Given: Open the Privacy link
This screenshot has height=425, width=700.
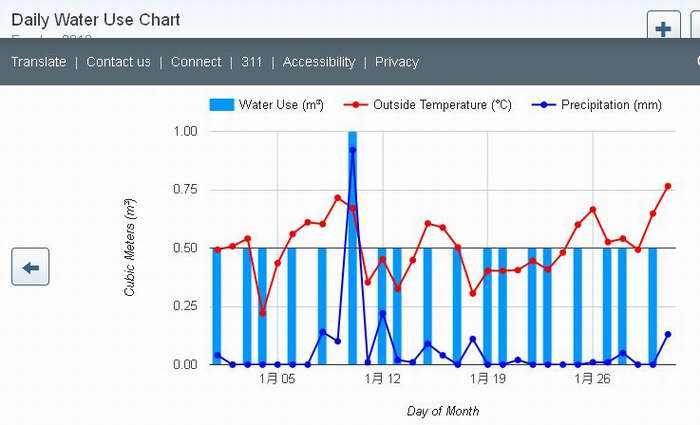Looking at the screenshot, I should [x=397, y=62].
